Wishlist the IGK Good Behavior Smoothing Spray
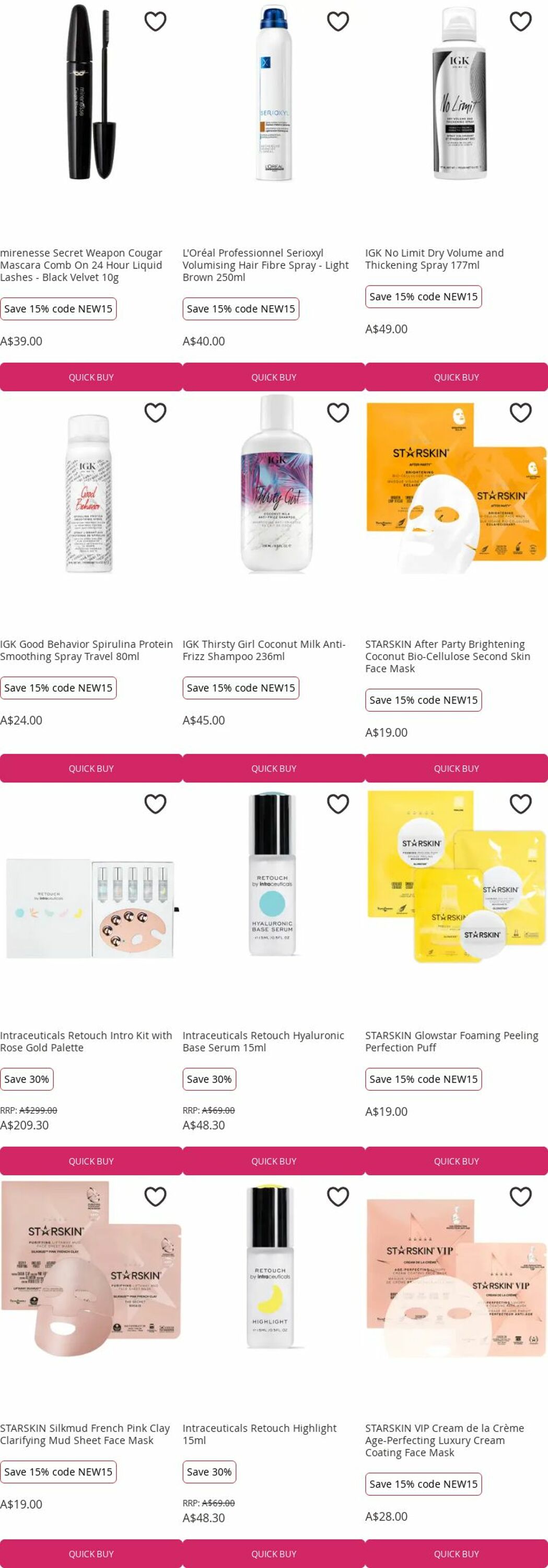Viewport: 548px width, 1568px height. click(155, 413)
